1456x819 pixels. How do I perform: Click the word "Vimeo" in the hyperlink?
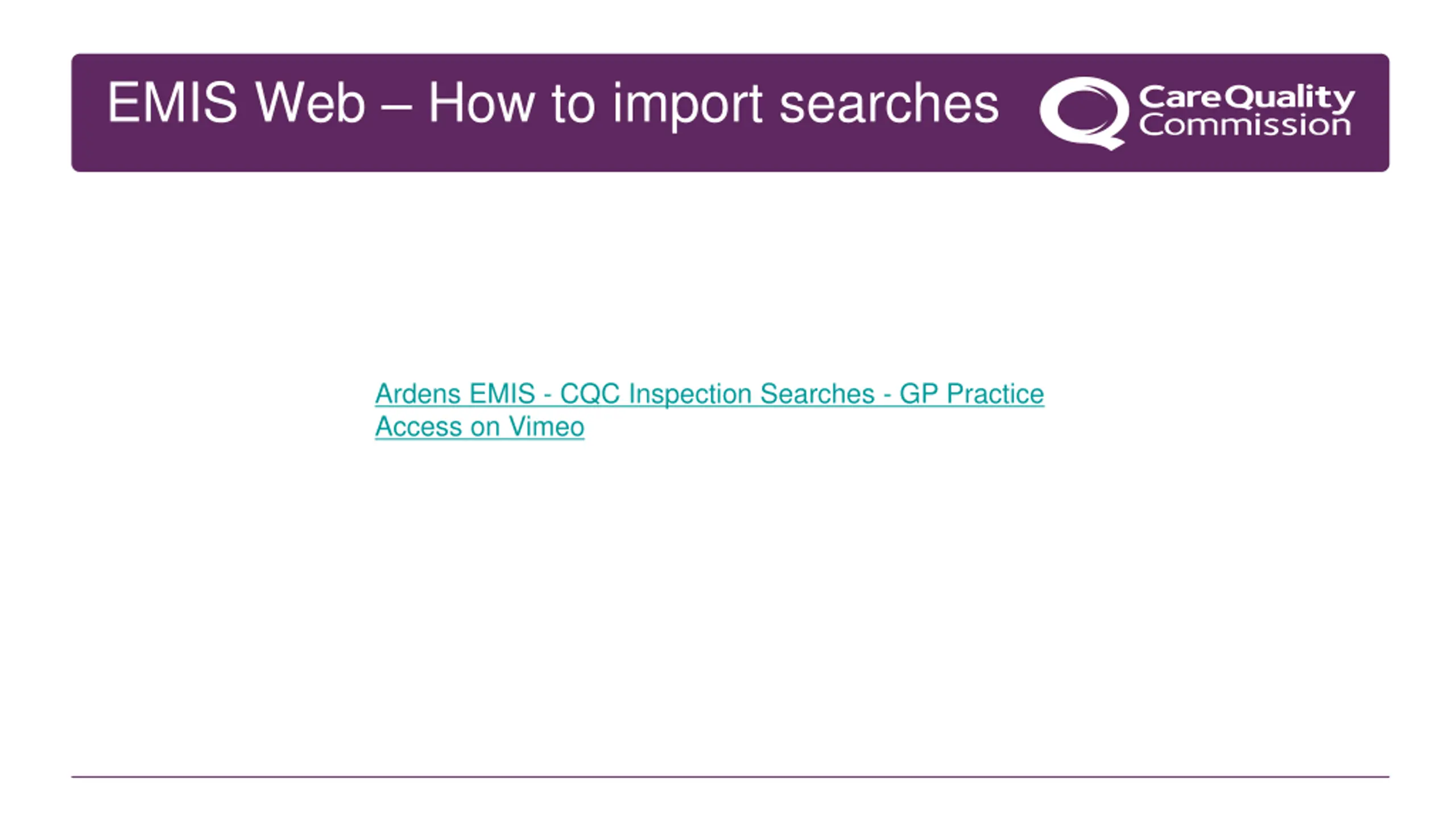pos(546,427)
